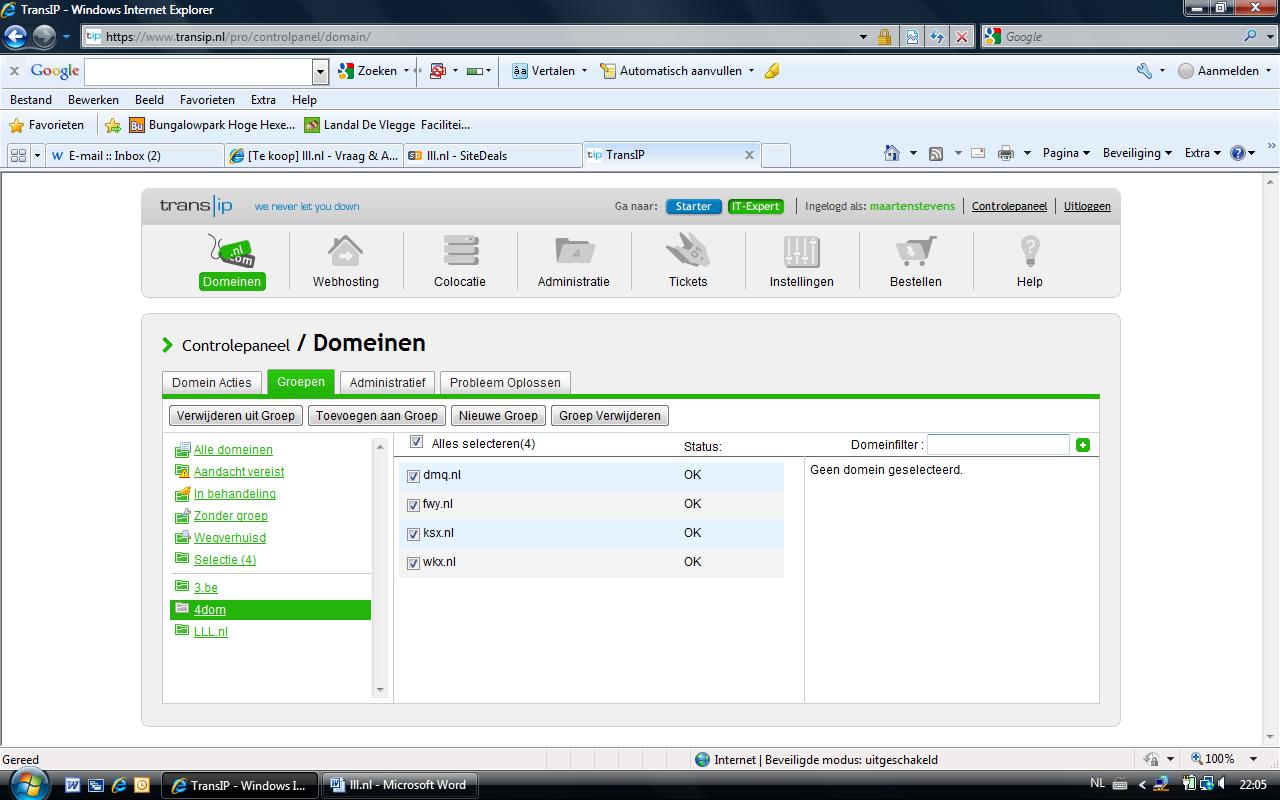Image resolution: width=1280 pixels, height=800 pixels.
Task: Click the Groep Verwijderen button
Action: pos(610,416)
